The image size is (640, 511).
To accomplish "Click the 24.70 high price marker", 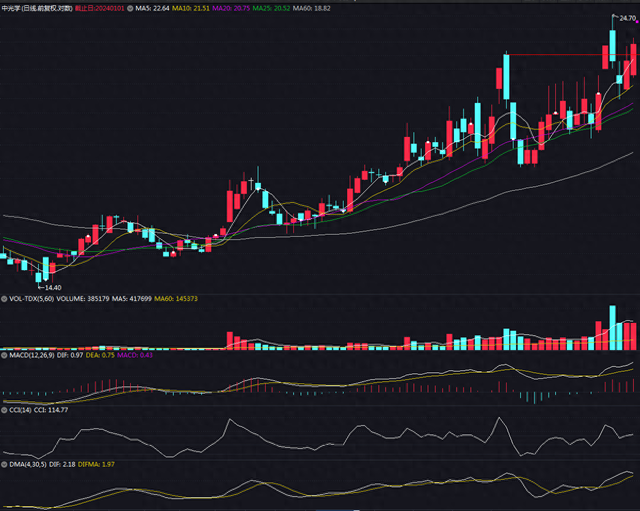I will click(x=627, y=18).
